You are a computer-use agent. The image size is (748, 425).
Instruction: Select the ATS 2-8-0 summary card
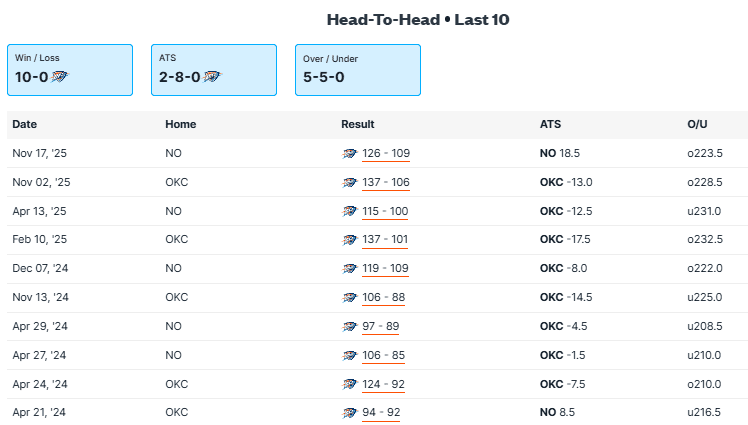[214, 69]
